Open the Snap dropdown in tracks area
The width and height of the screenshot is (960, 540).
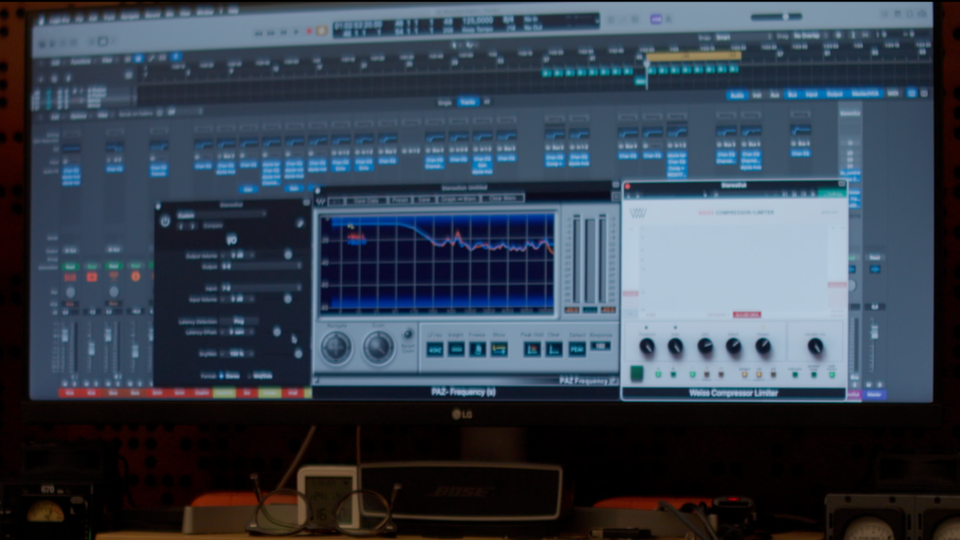tap(743, 37)
